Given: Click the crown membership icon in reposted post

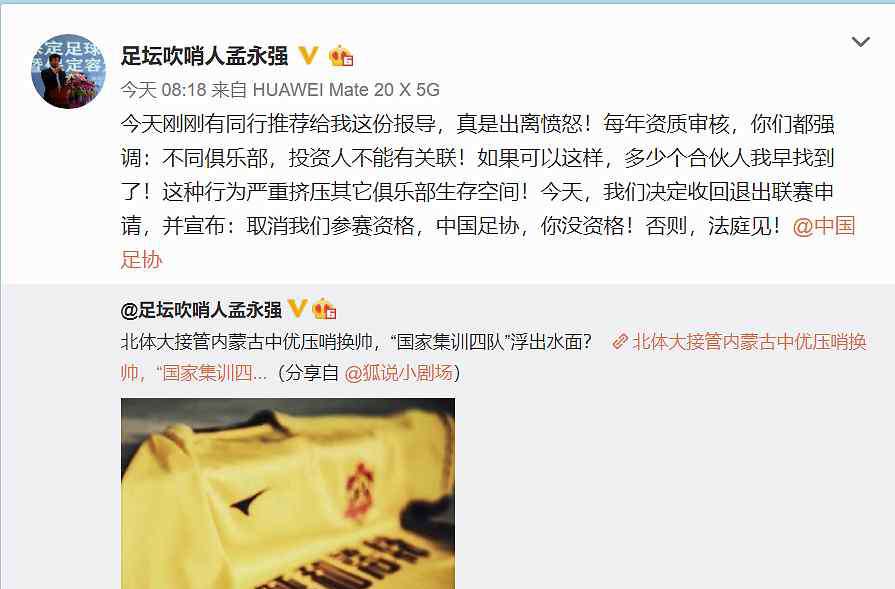Looking at the screenshot, I should [324, 308].
